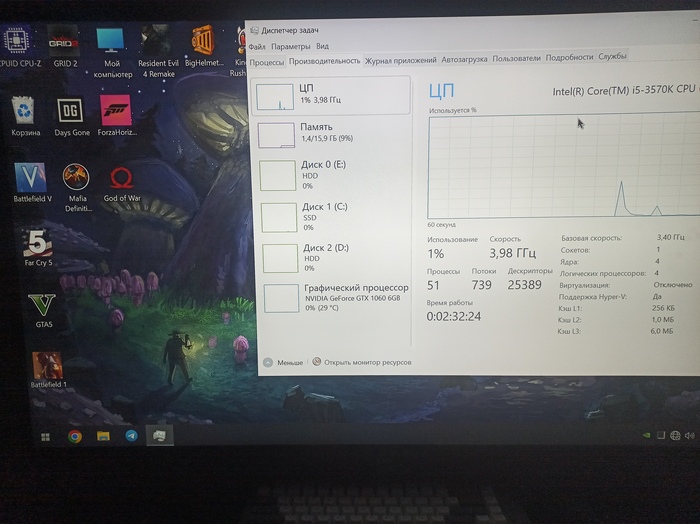Open the CPUID CPU-Z desktop shortcut
Viewport: 700px width, 524px height.
pos(18,42)
